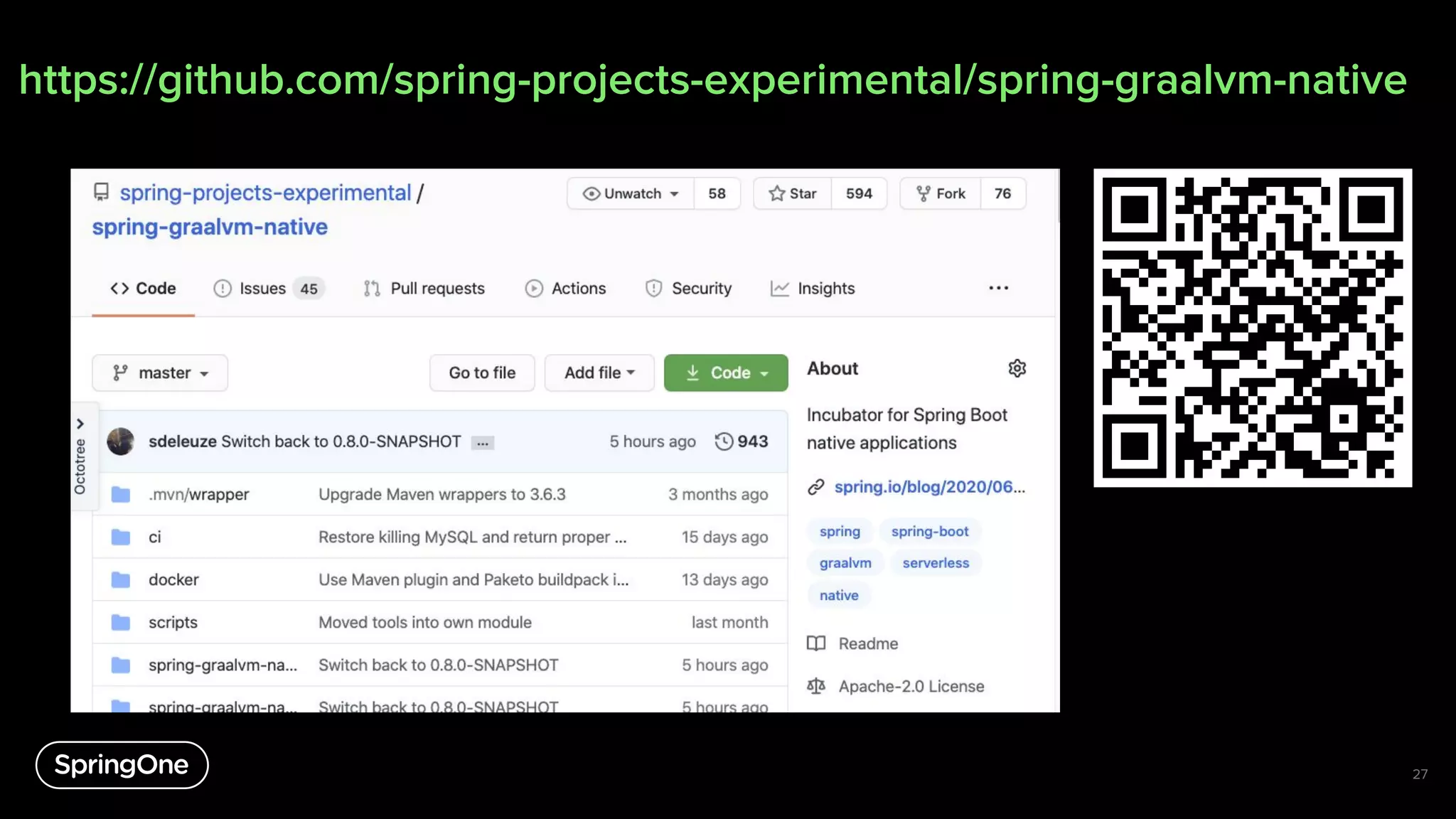Image resolution: width=1456 pixels, height=819 pixels.
Task: Open the spring.io/blog/2020/06... link
Action: point(930,487)
